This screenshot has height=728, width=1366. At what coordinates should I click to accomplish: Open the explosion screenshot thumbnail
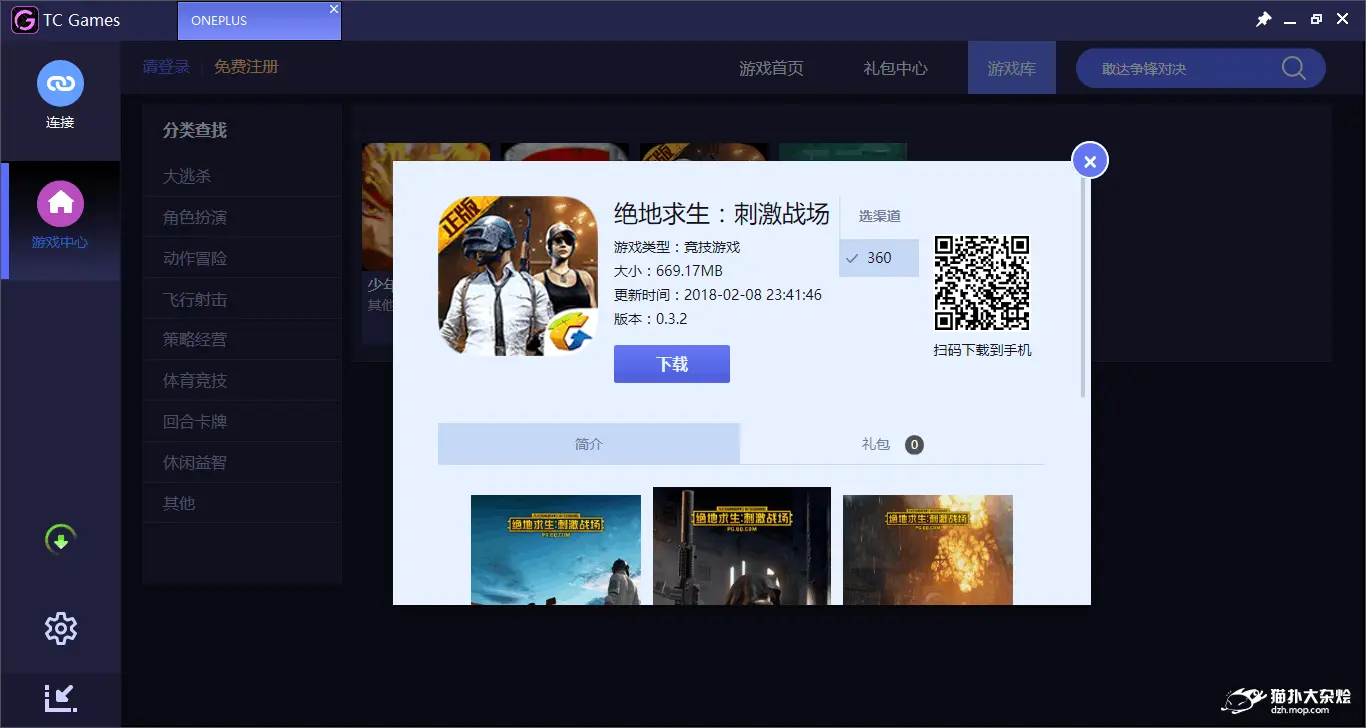point(928,550)
